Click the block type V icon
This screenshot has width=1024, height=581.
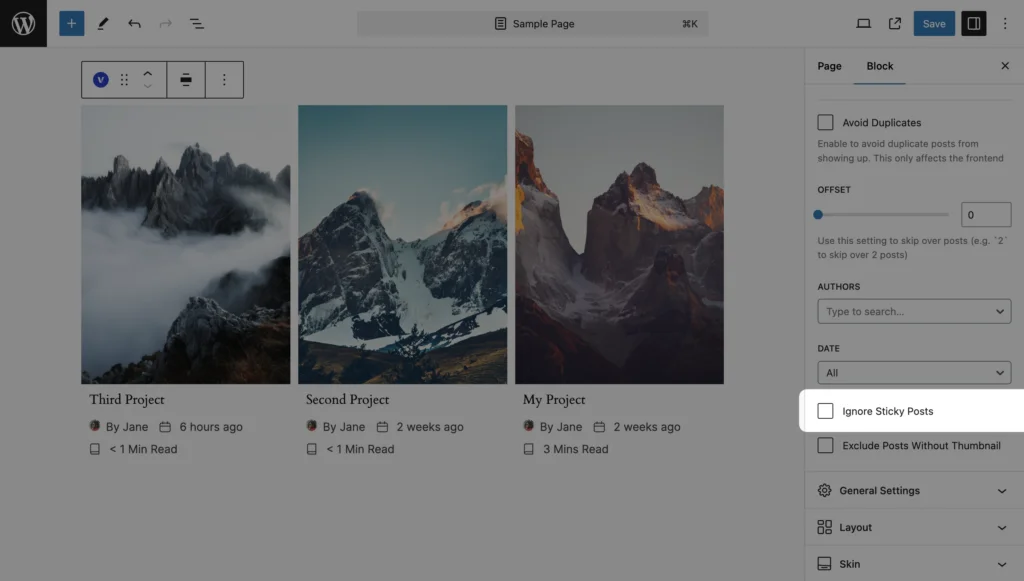pyautogui.click(x=101, y=80)
